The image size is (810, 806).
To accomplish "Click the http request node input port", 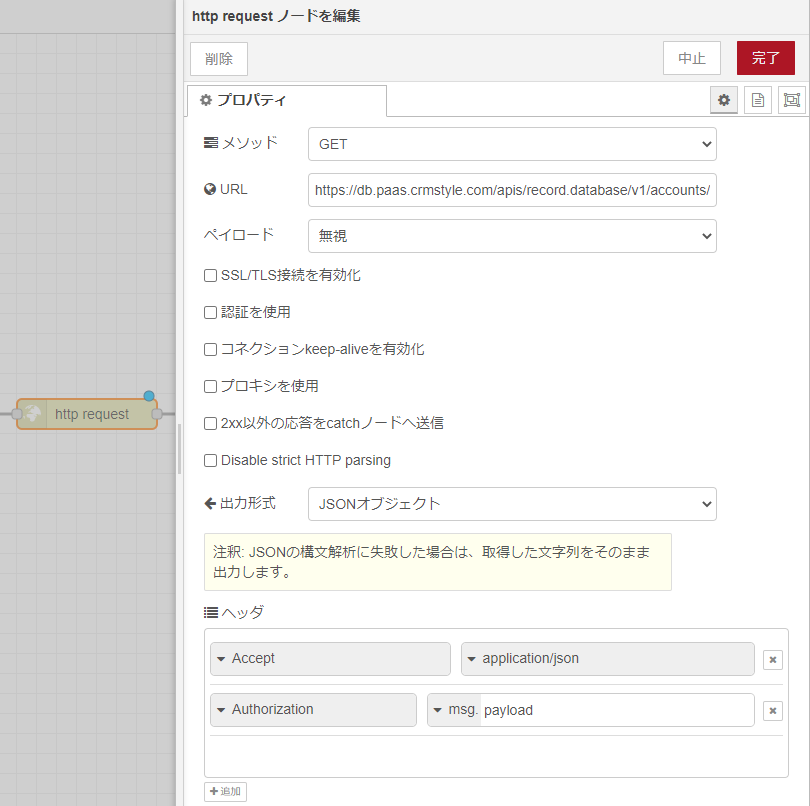I will point(17,414).
